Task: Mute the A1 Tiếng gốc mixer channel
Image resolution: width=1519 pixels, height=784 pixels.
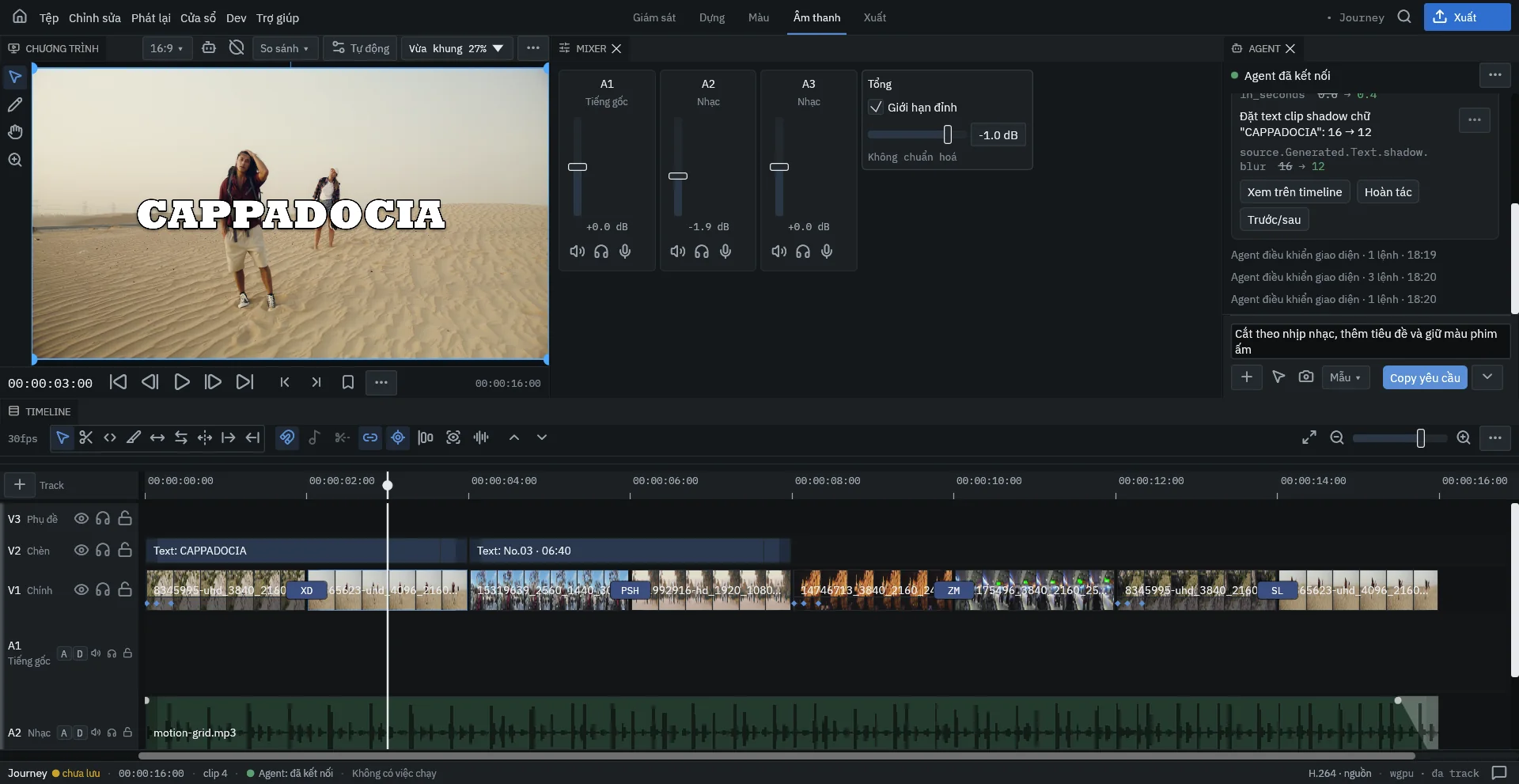Action: pos(578,252)
